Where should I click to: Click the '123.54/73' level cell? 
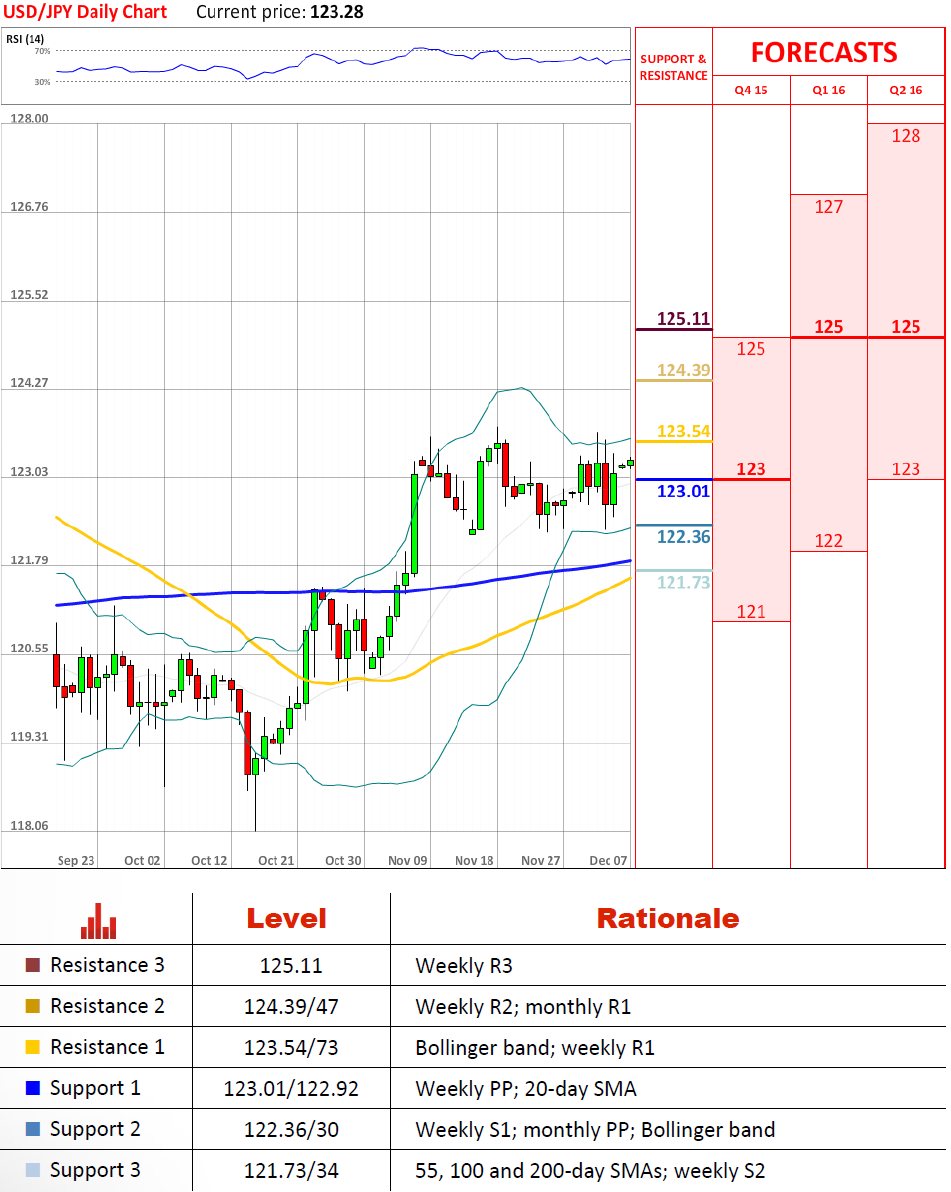click(x=291, y=1048)
